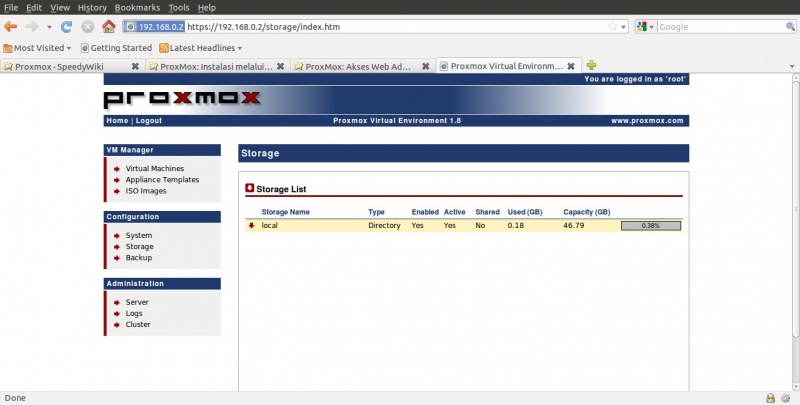Open the History menu
This screenshot has height=405, width=800.
tap(92, 8)
